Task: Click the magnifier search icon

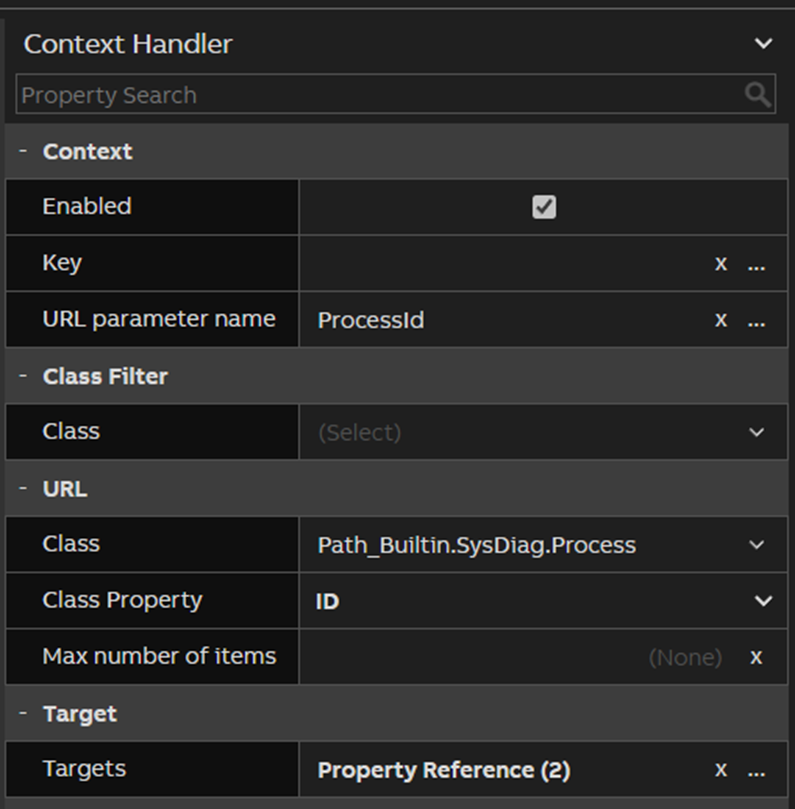Action: click(x=758, y=94)
